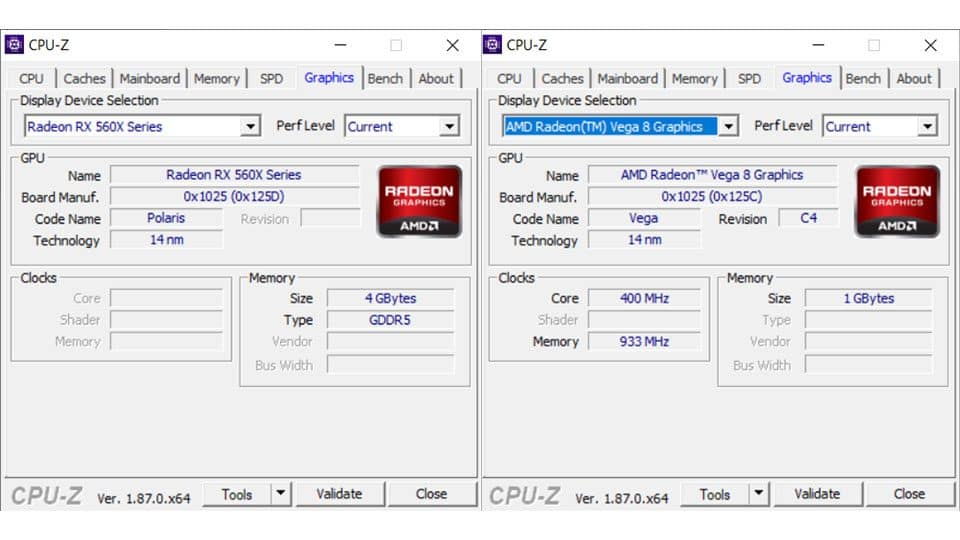Click Tools button in left window
This screenshot has height=540, width=960.
(237, 494)
